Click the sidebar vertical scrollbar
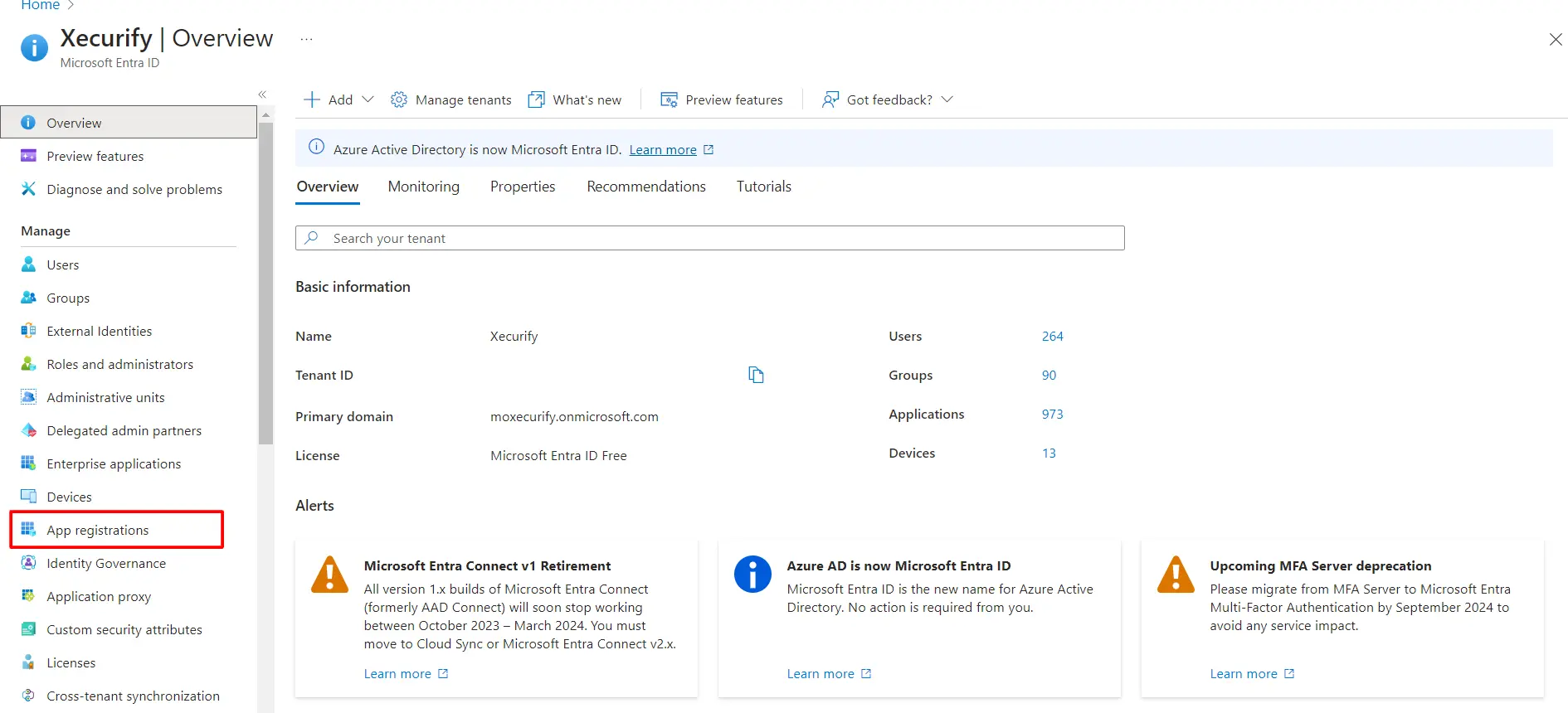The height and width of the screenshot is (713, 1568). [265, 284]
